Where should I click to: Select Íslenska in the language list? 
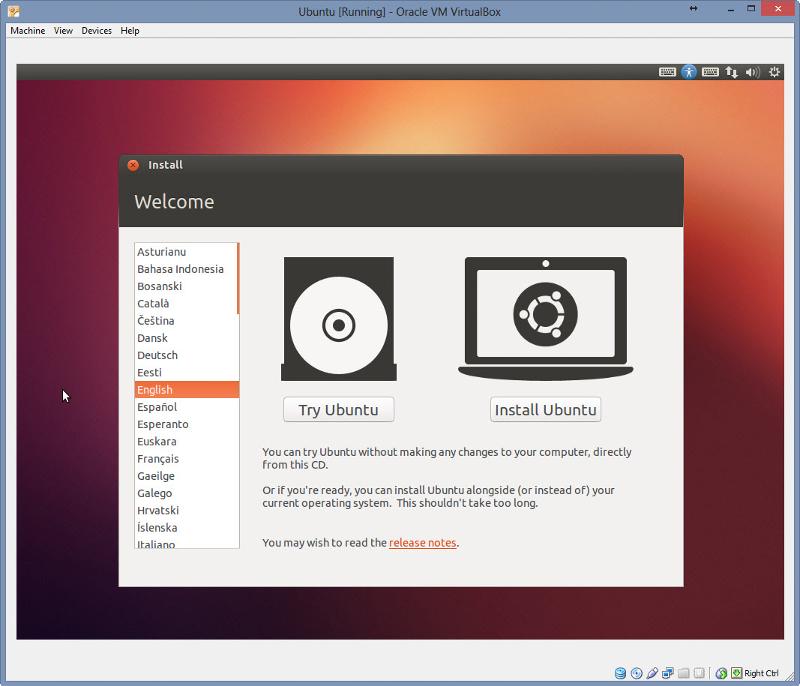pos(186,528)
